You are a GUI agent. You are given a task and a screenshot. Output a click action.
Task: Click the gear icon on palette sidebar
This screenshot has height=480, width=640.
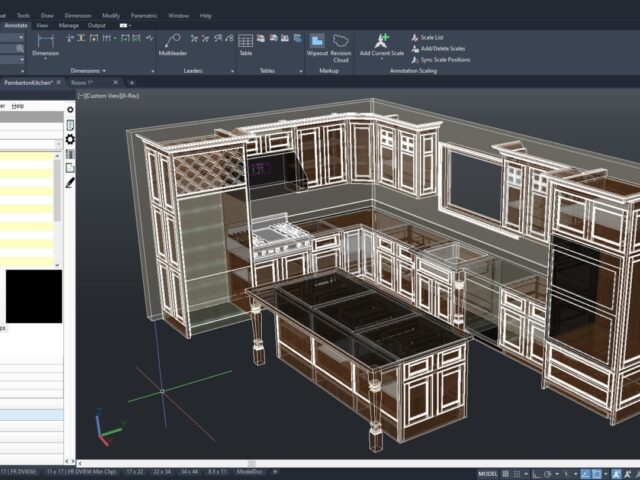pos(70,140)
